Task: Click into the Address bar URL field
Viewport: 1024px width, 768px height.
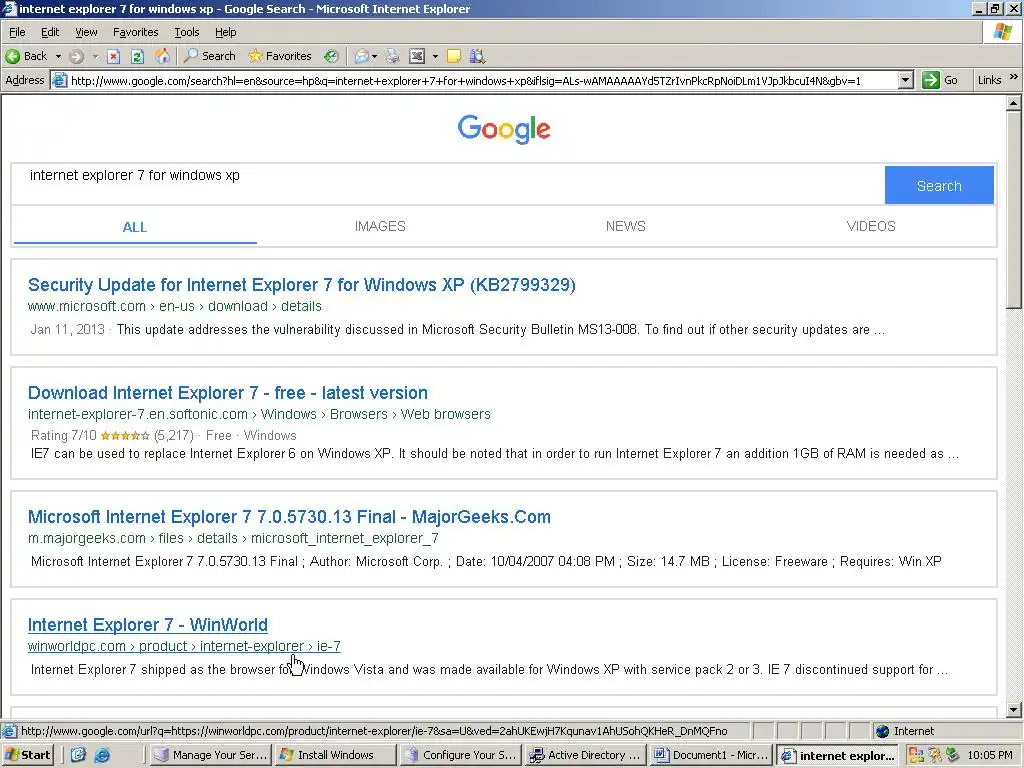Action: pyautogui.click(x=482, y=80)
